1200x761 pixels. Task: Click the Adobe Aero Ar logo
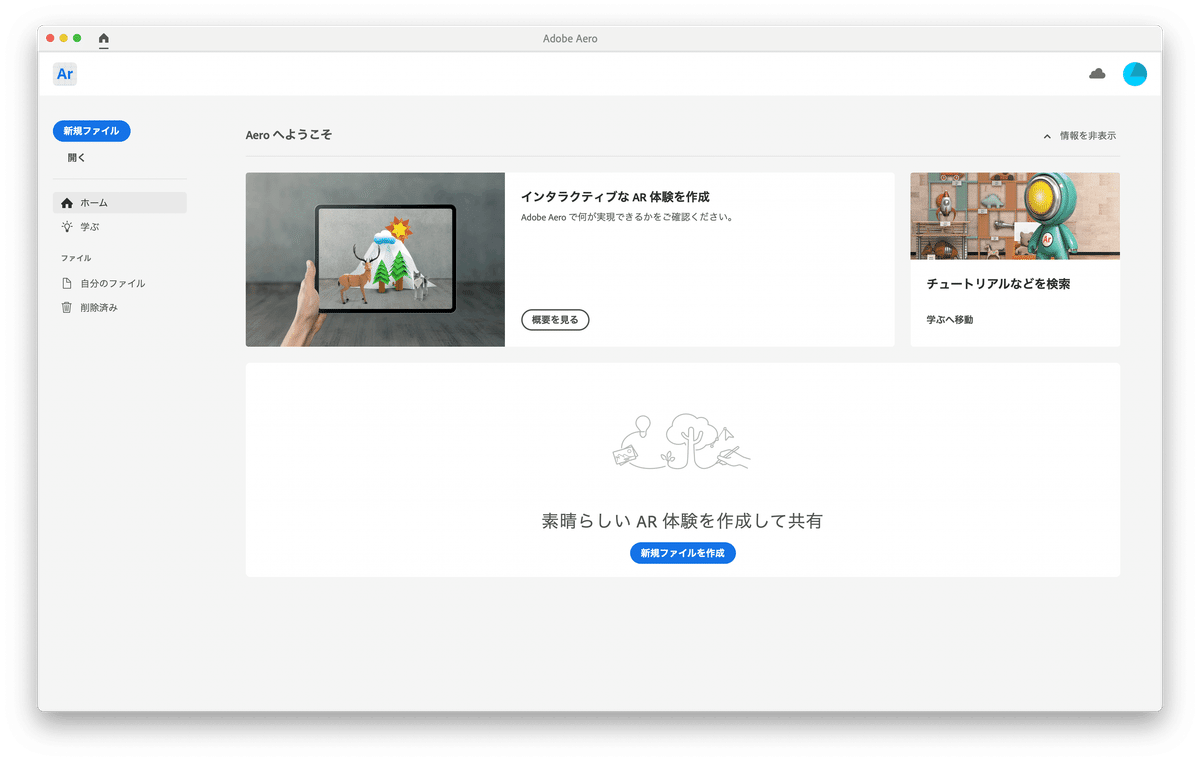click(x=65, y=74)
